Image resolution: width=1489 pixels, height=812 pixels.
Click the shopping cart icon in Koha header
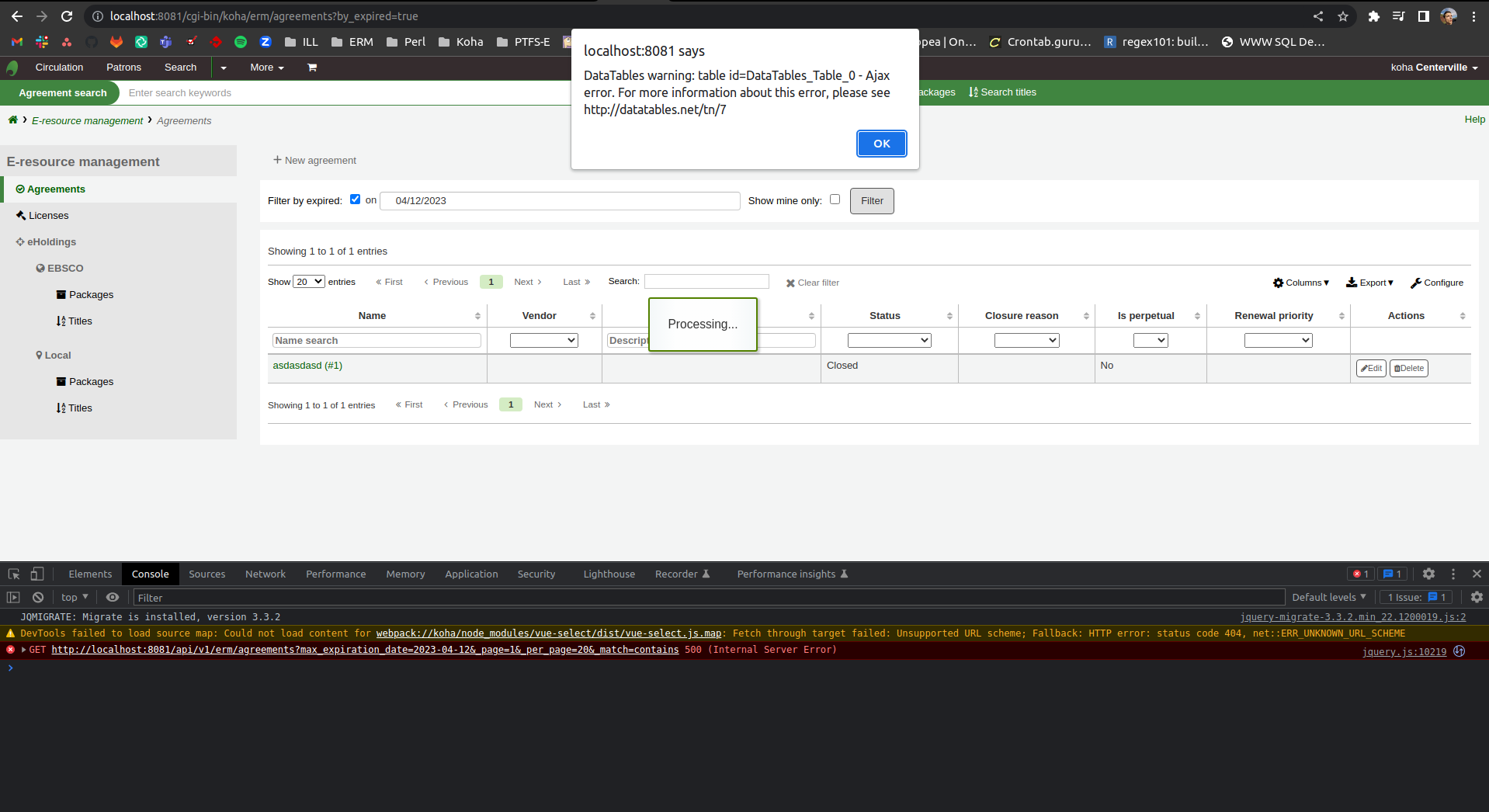click(x=312, y=68)
